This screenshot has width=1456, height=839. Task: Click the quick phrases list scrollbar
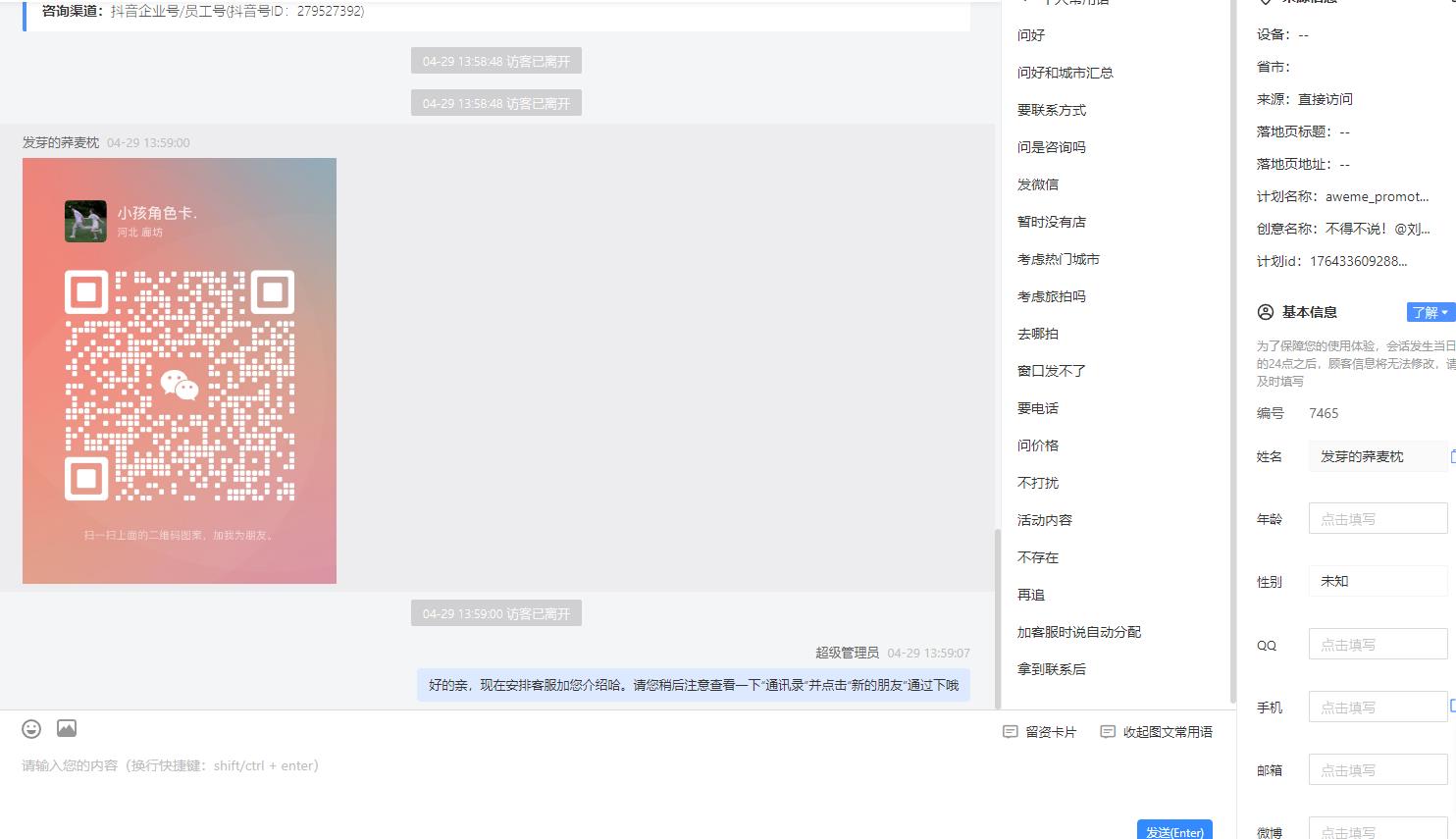pos(1232,351)
